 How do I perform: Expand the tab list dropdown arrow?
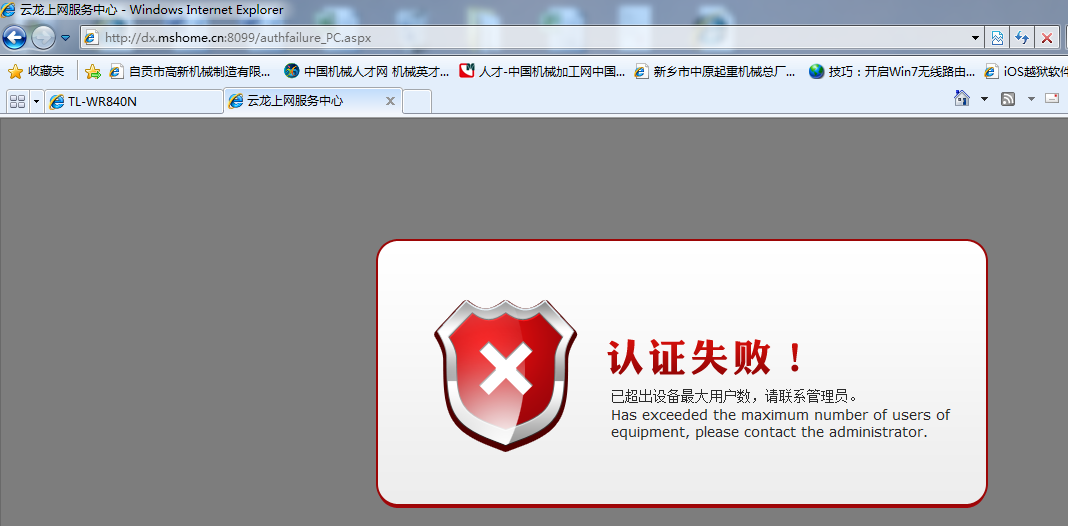[36, 102]
